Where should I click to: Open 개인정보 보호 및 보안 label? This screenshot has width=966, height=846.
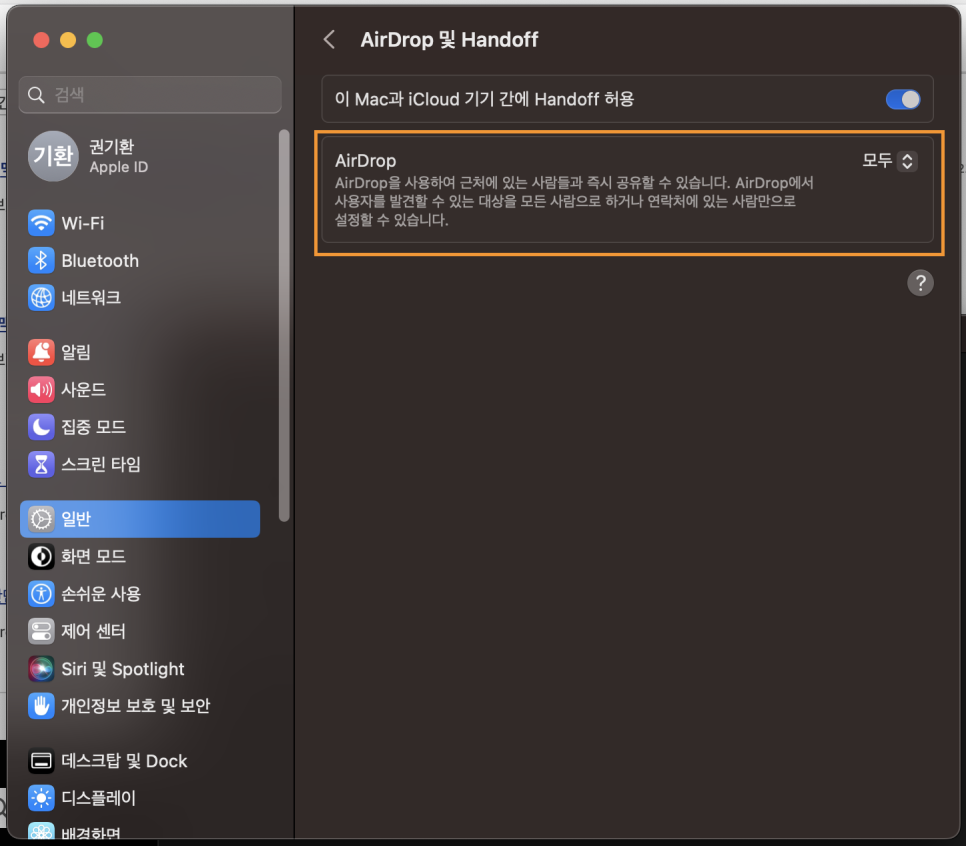[136, 706]
